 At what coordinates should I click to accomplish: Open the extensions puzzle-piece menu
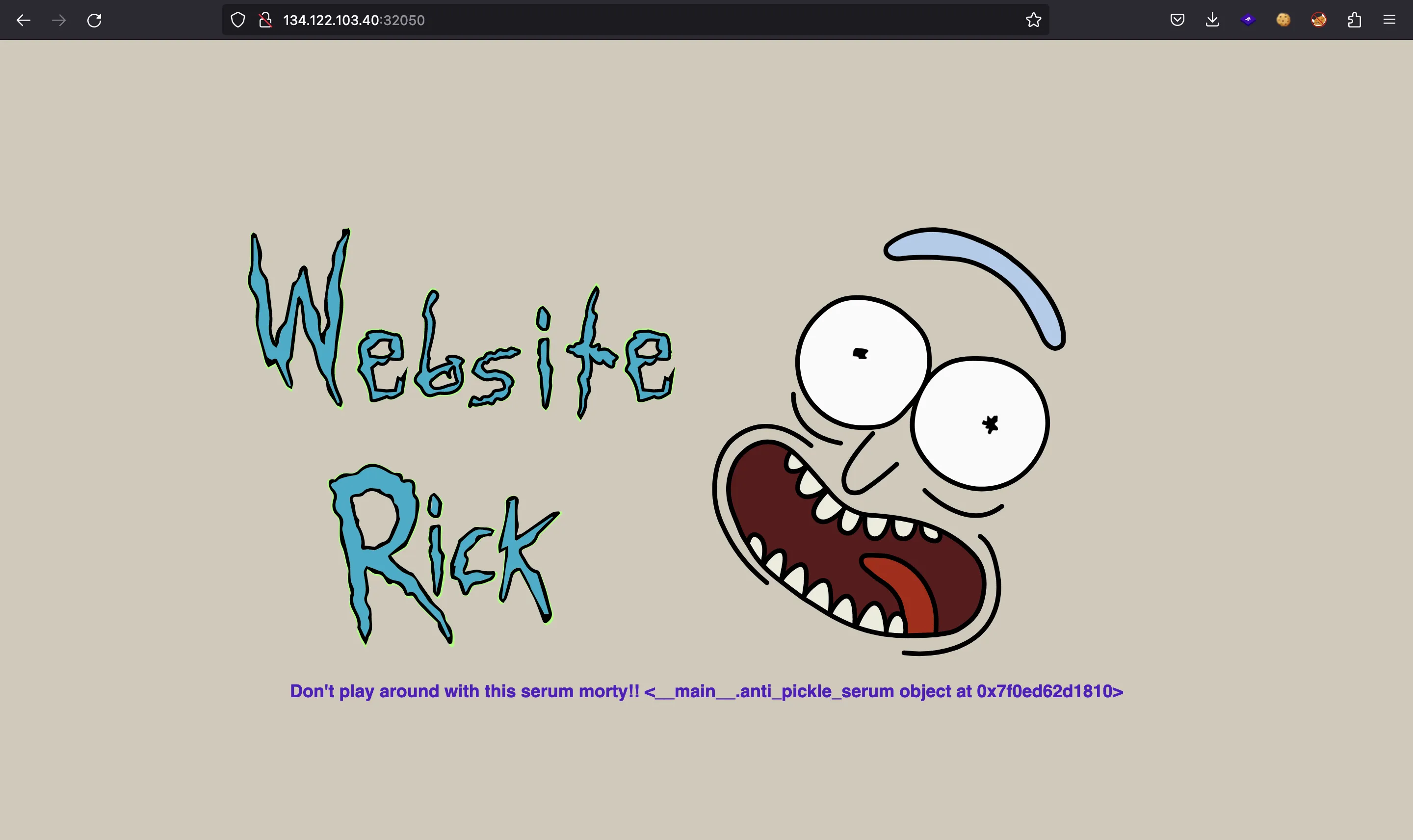[1354, 21]
